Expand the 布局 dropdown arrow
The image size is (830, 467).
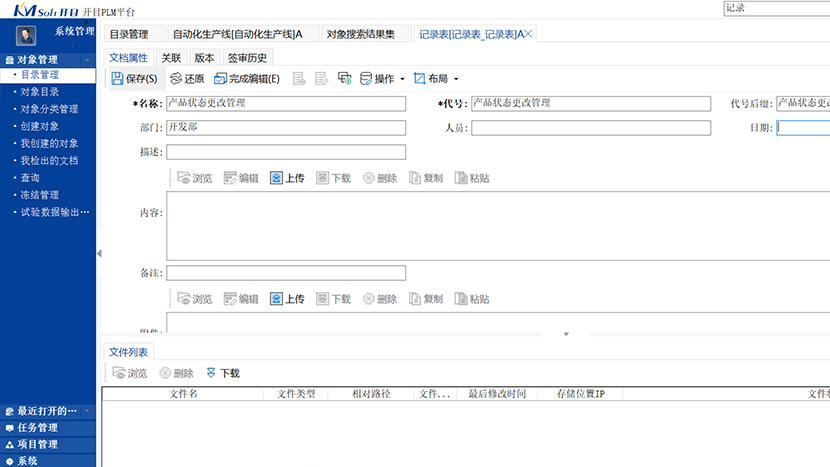click(x=456, y=79)
